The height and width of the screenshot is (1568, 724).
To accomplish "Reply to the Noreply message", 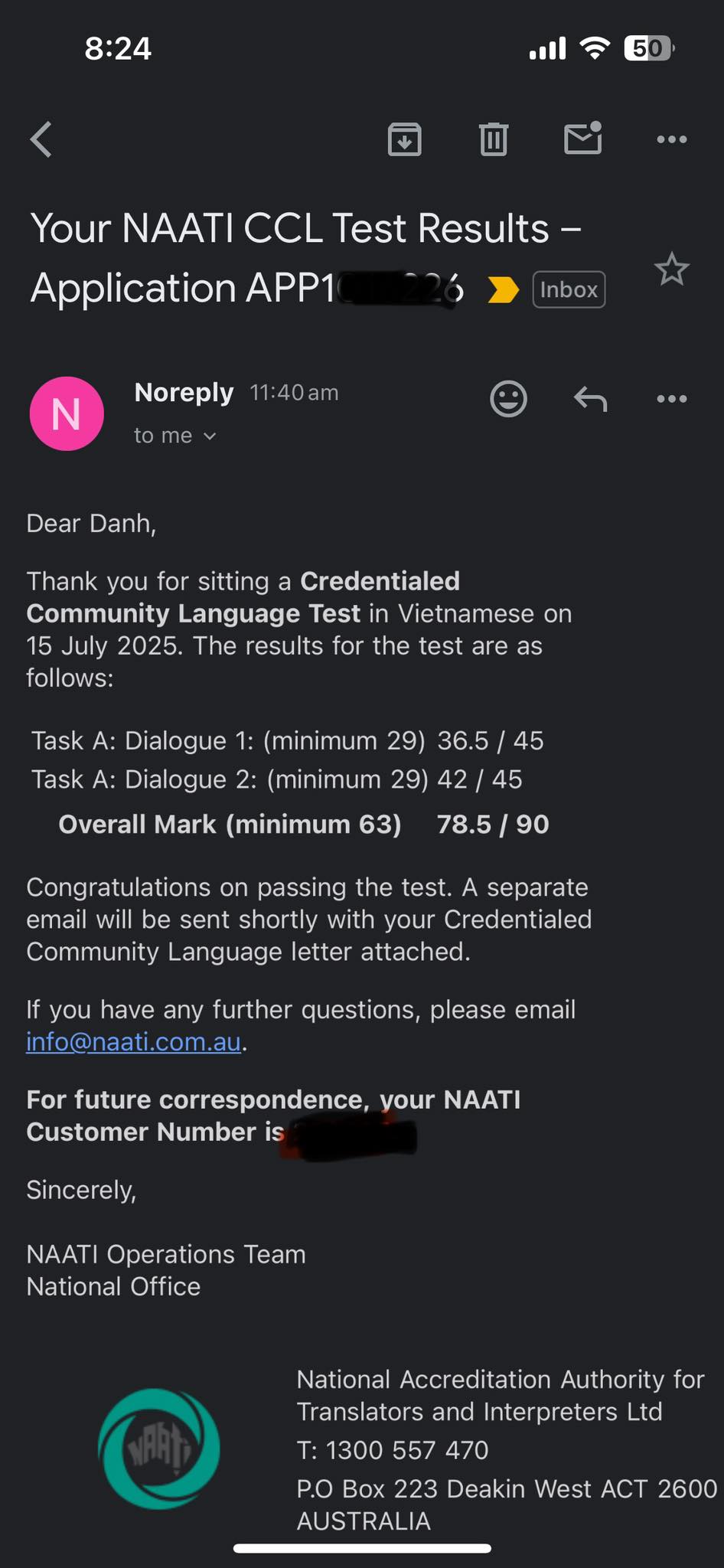I will (590, 399).
